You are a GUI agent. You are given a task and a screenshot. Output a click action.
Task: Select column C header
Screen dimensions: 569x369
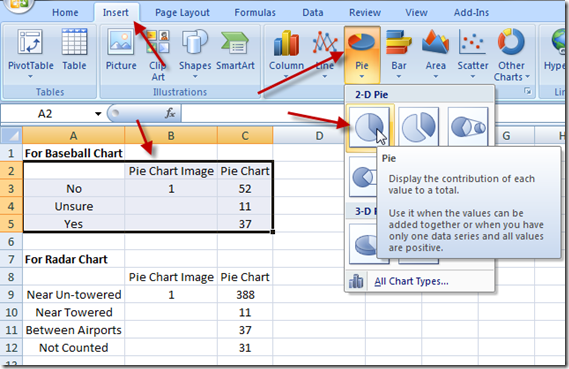click(245, 136)
